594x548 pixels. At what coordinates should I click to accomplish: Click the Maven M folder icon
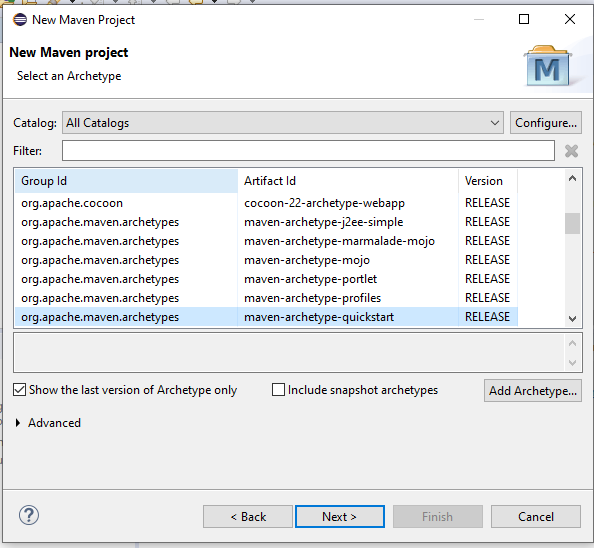coord(548,66)
